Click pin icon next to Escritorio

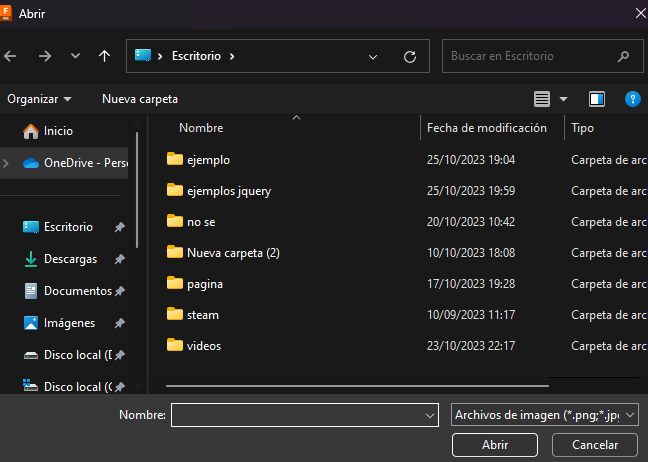120,227
